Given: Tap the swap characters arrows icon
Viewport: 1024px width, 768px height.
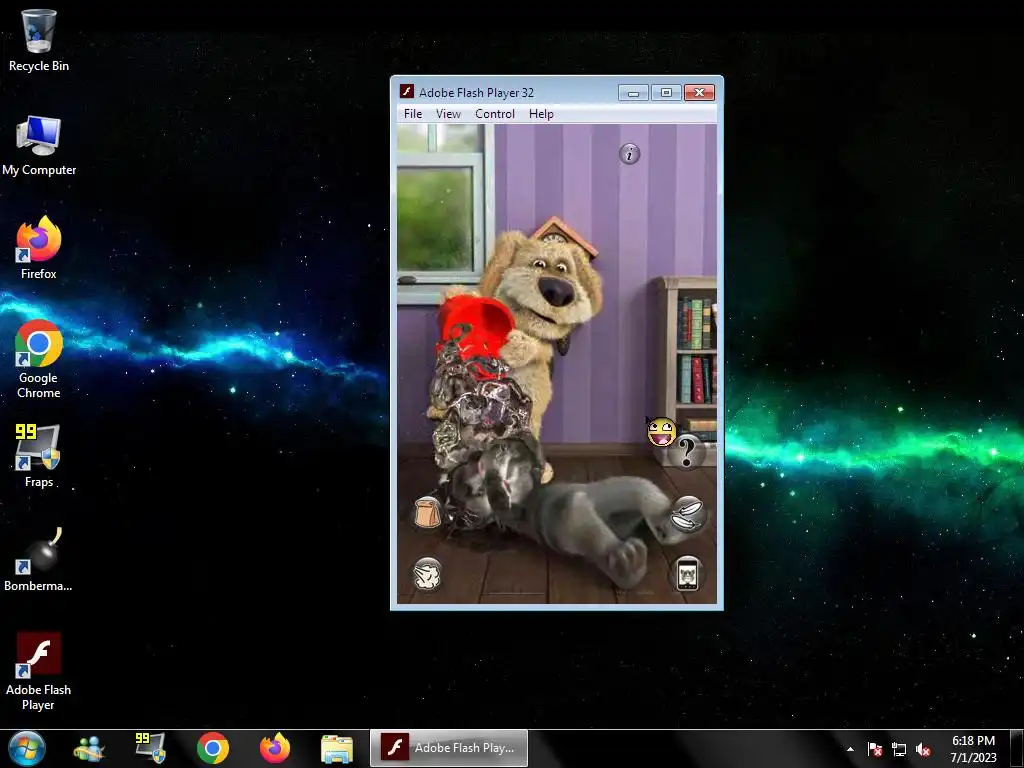Looking at the screenshot, I should click(x=687, y=514).
